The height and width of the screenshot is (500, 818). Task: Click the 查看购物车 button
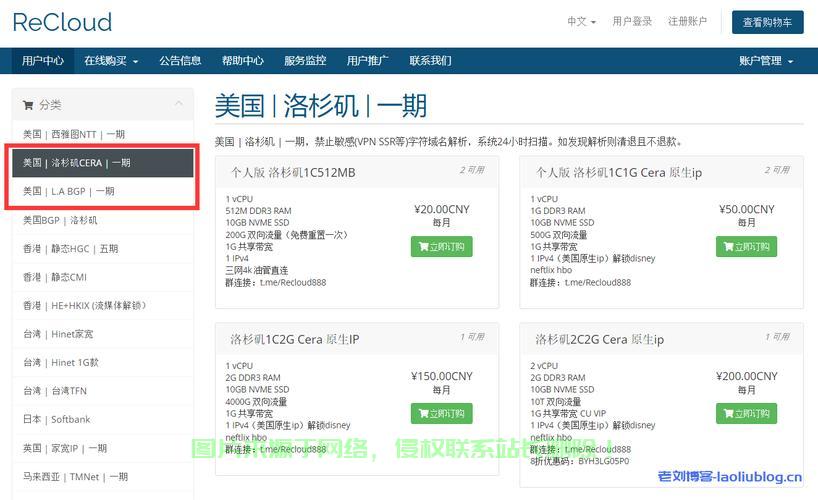767,22
